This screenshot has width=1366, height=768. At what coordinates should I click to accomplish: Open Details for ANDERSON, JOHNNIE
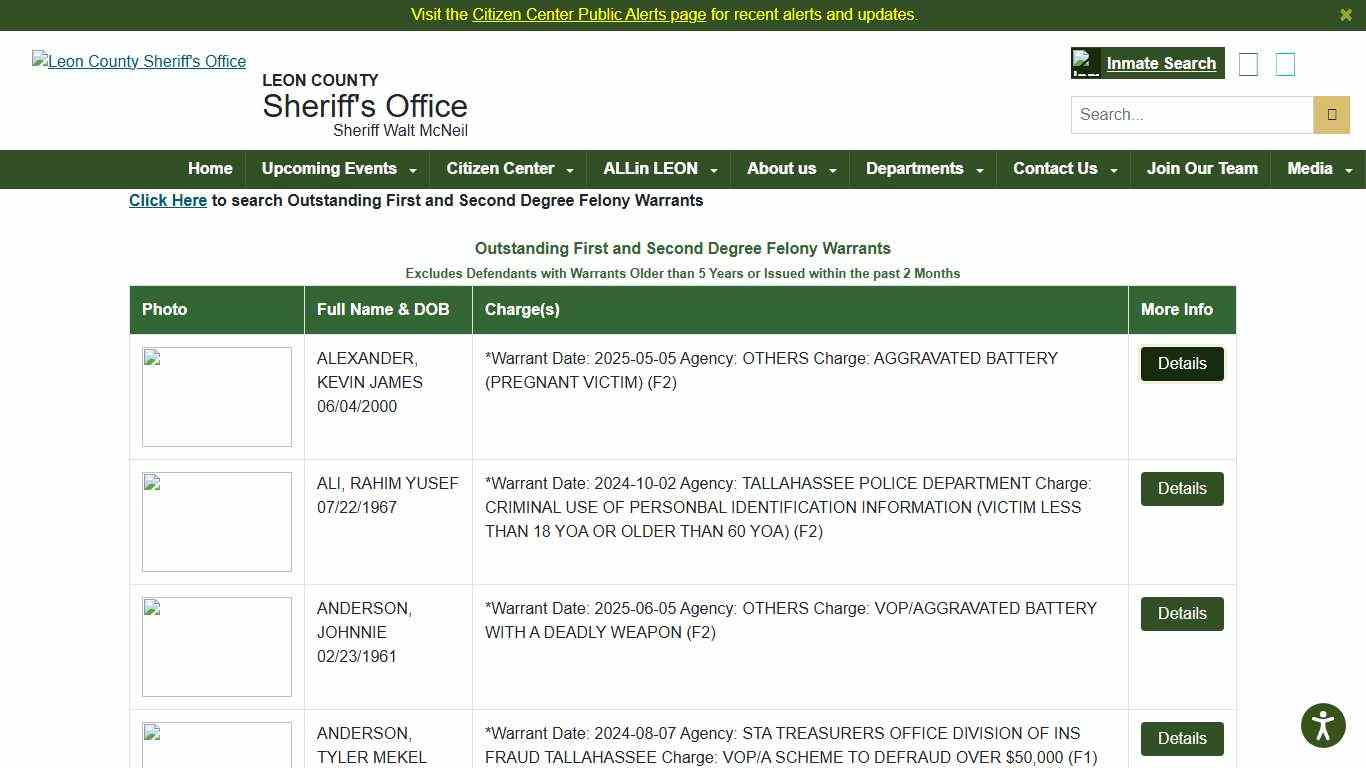pos(1182,613)
